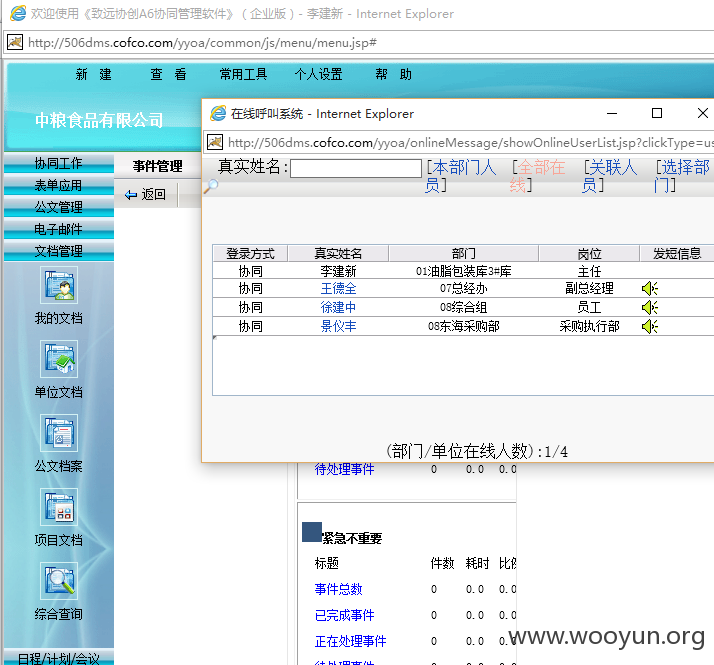
Task: Click the 发短信息 column header
Action: coord(677,254)
